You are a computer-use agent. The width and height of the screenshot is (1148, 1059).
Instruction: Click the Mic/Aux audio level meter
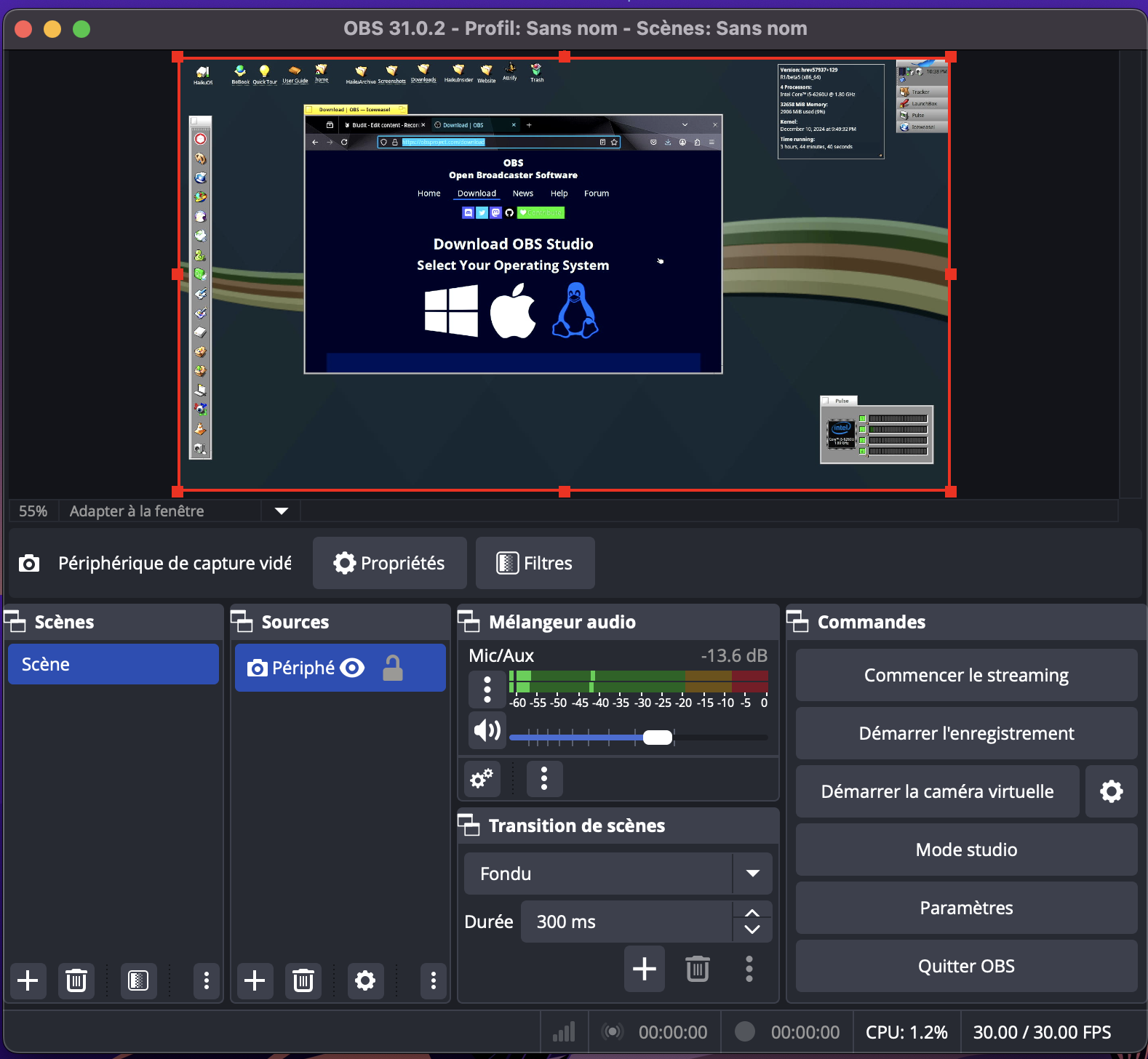tap(639, 682)
